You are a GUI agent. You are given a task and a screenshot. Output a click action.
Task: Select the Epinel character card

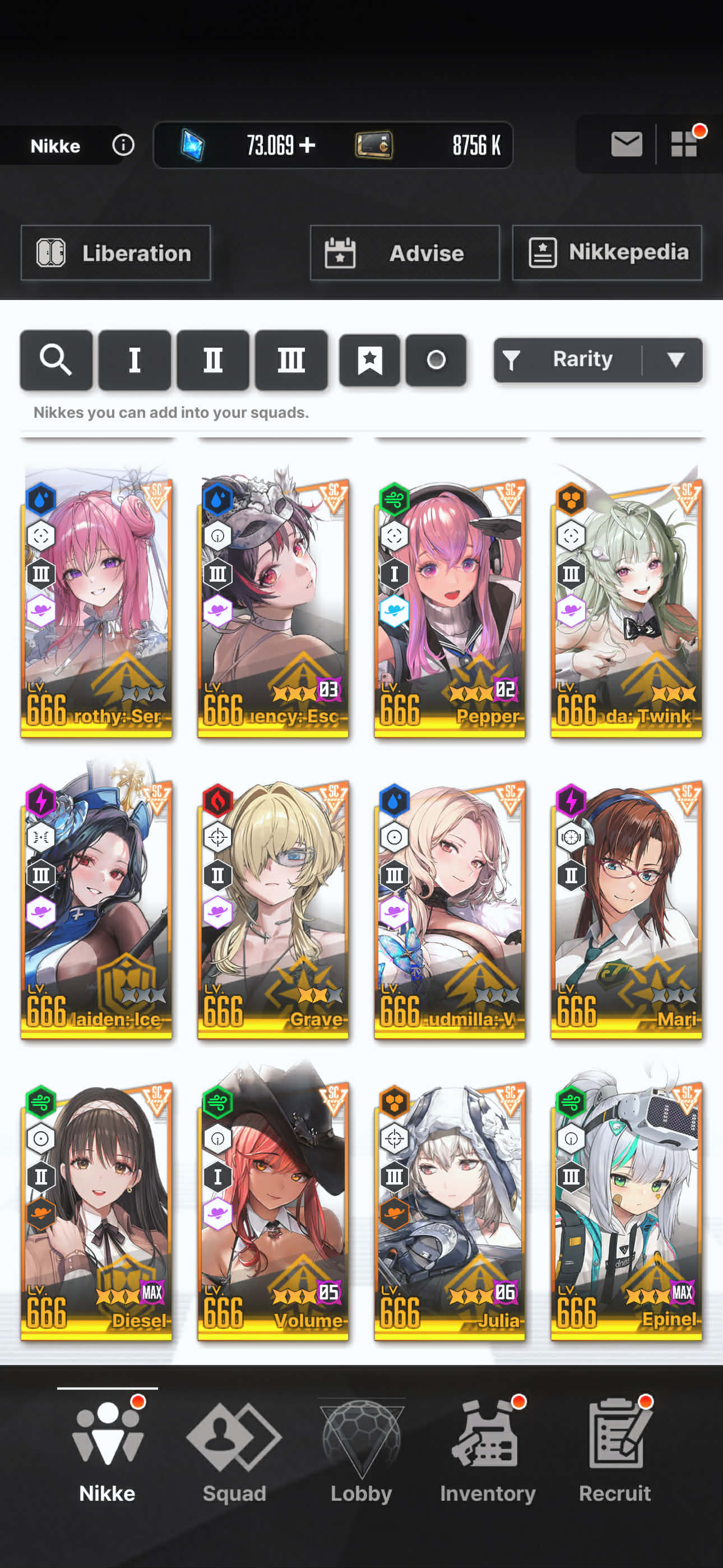(x=626, y=1211)
